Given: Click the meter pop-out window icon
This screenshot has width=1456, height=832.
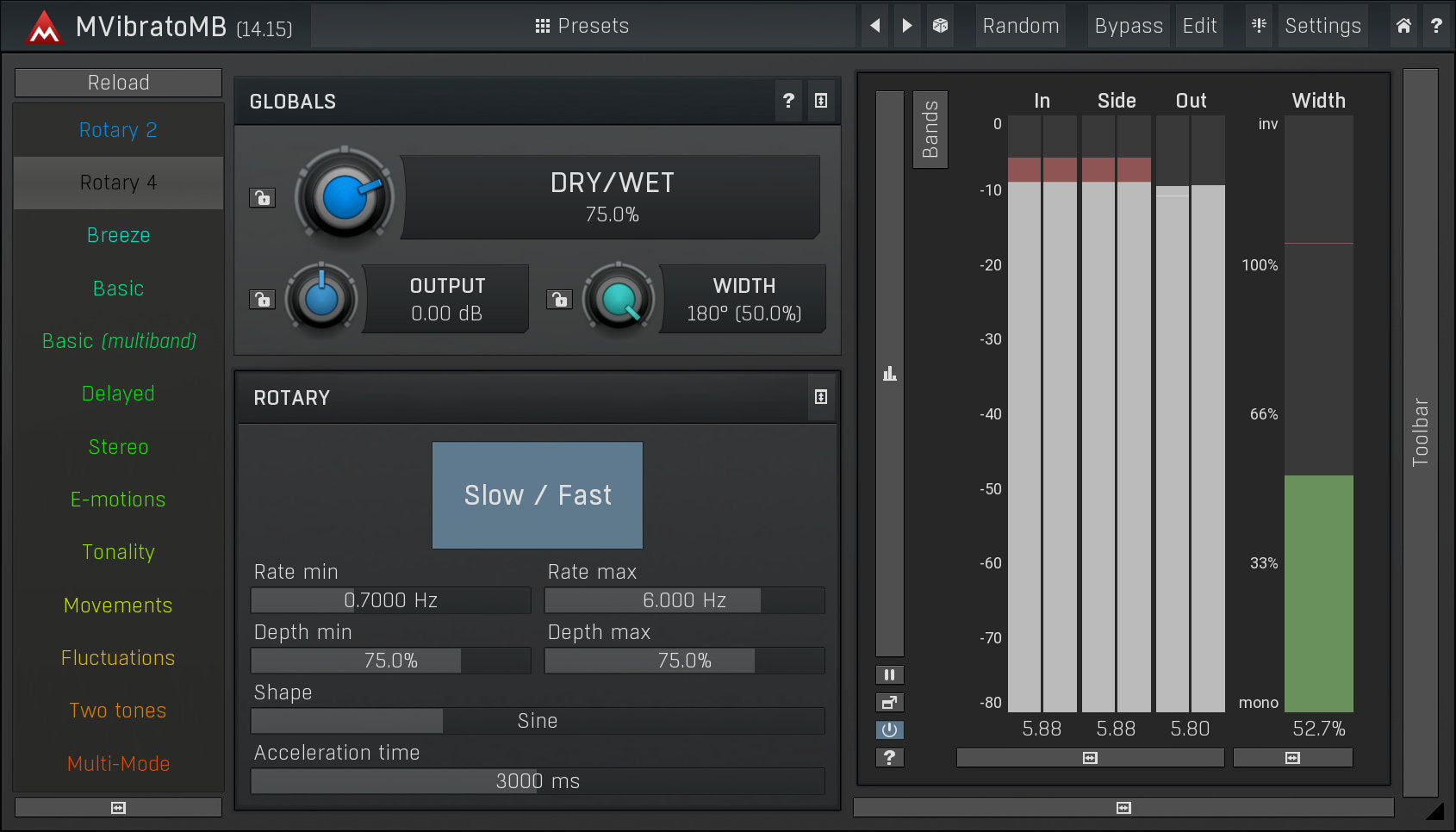Looking at the screenshot, I should pos(889,702).
